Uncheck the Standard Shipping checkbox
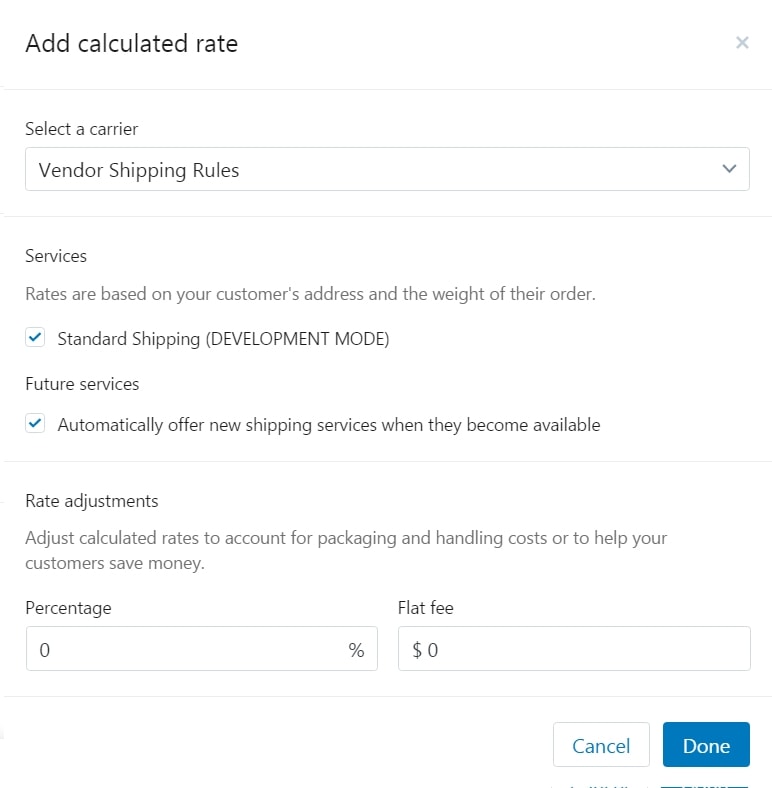 point(36,338)
